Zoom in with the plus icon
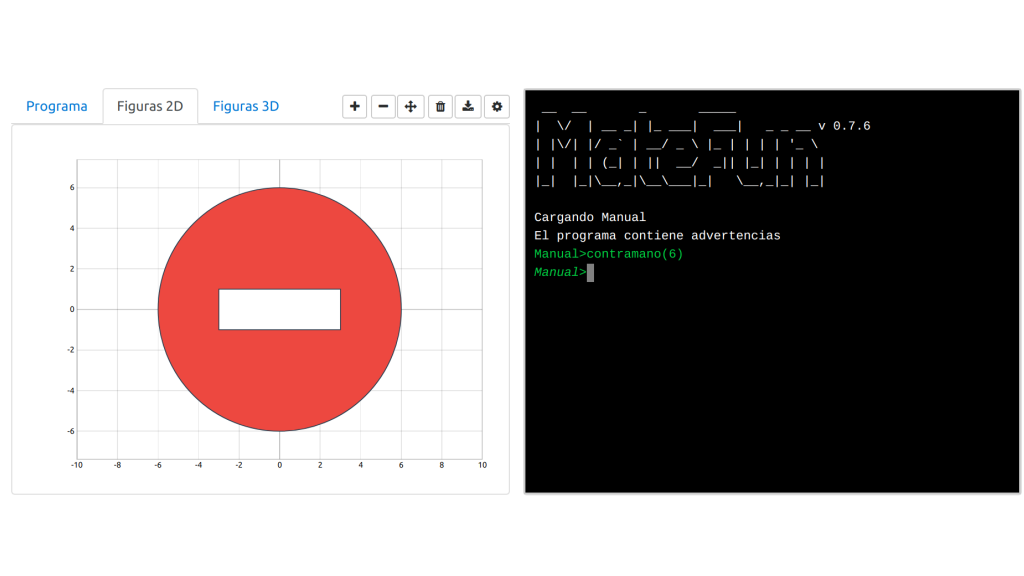1024x576 pixels. (354, 106)
